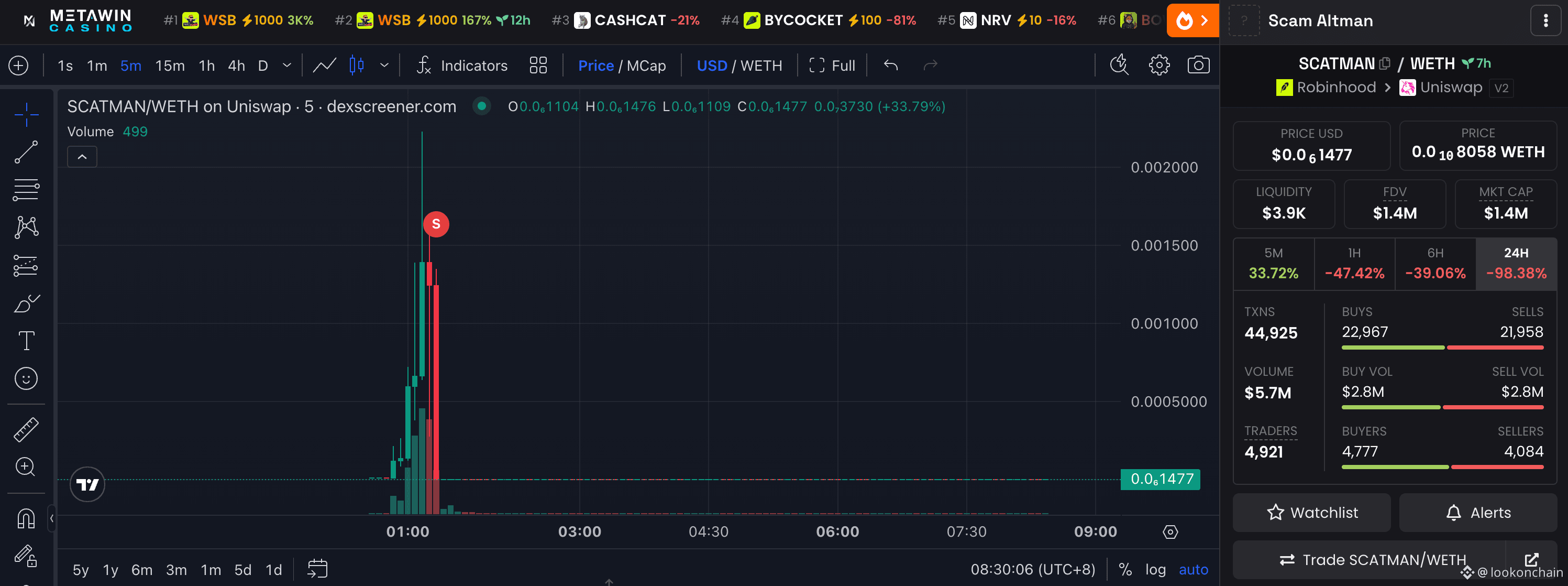Open the chart layout grid selector

click(x=538, y=65)
